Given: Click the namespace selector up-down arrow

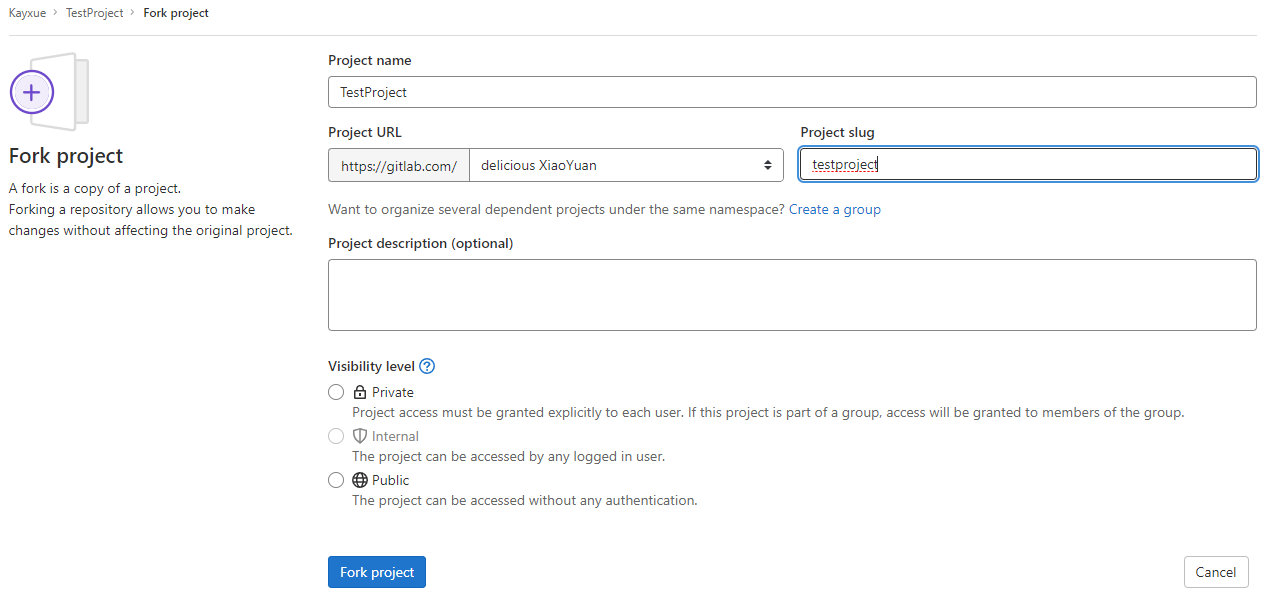Looking at the screenshot, I should point(767,165).
